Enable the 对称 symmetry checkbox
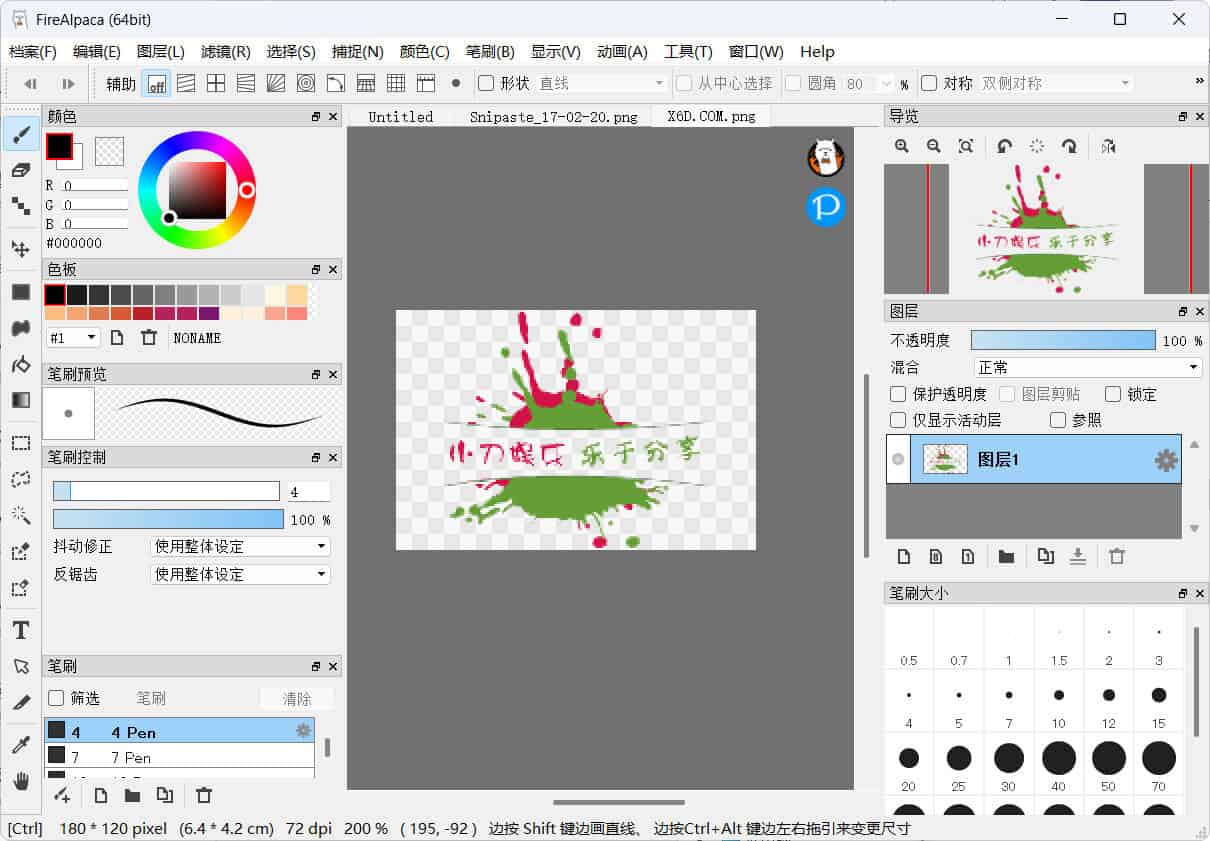This screenshot has width=1210, height=841. [931, 83]
